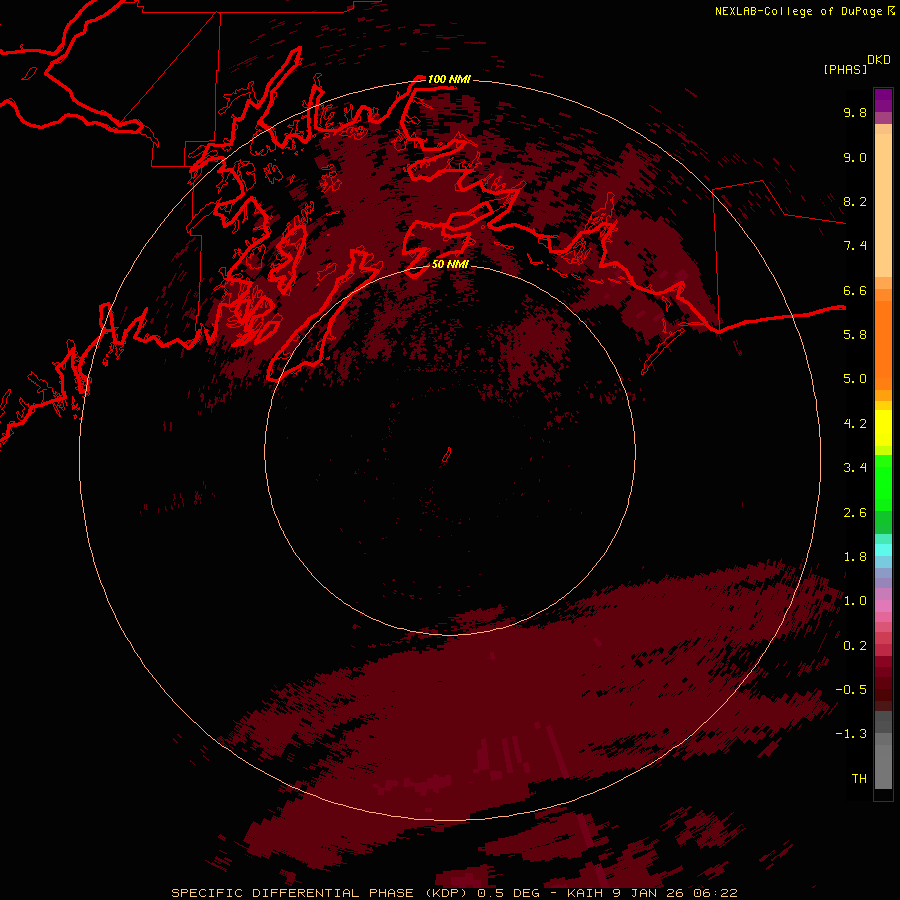Screen dimensions: 900x900
Task: Click the -1.3 value on the scale
Action: (851, 734)
